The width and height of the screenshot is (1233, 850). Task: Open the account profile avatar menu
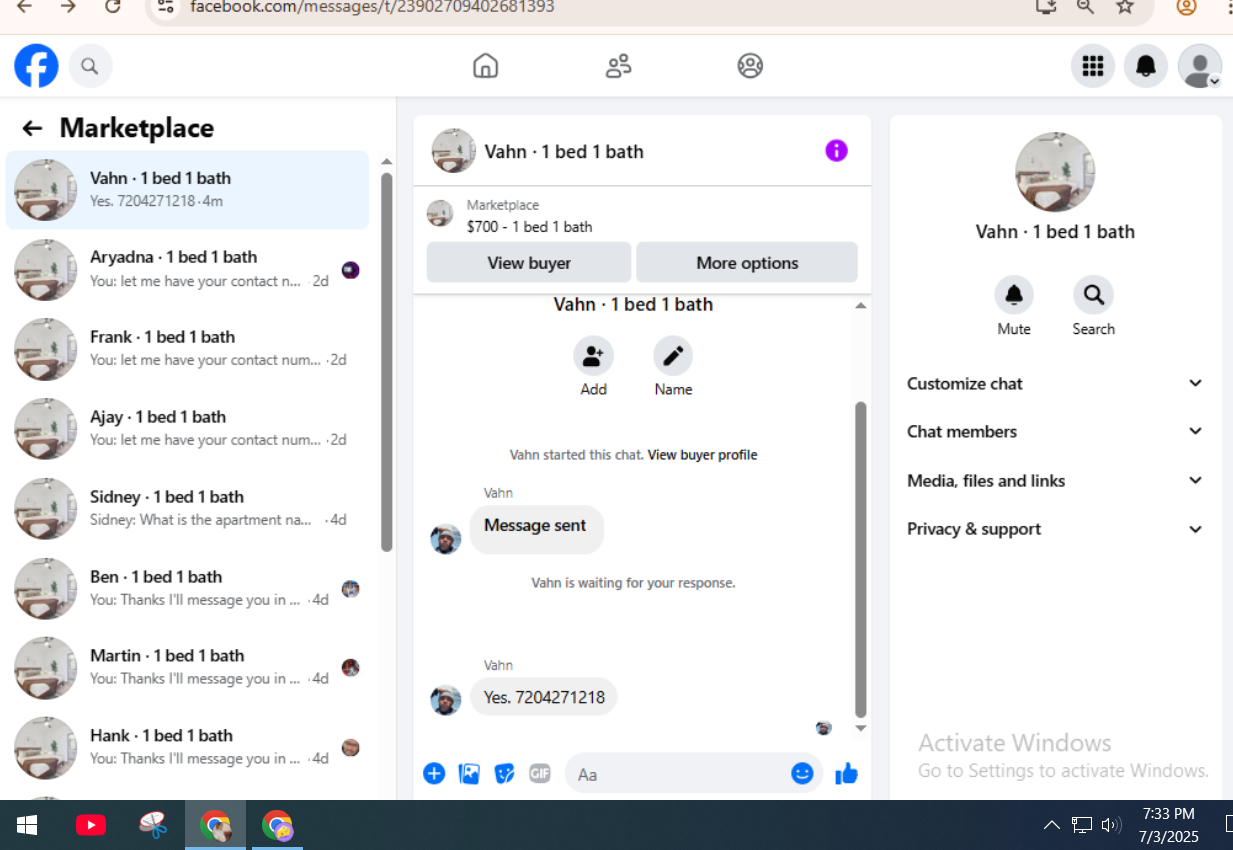pos(1200,66)
